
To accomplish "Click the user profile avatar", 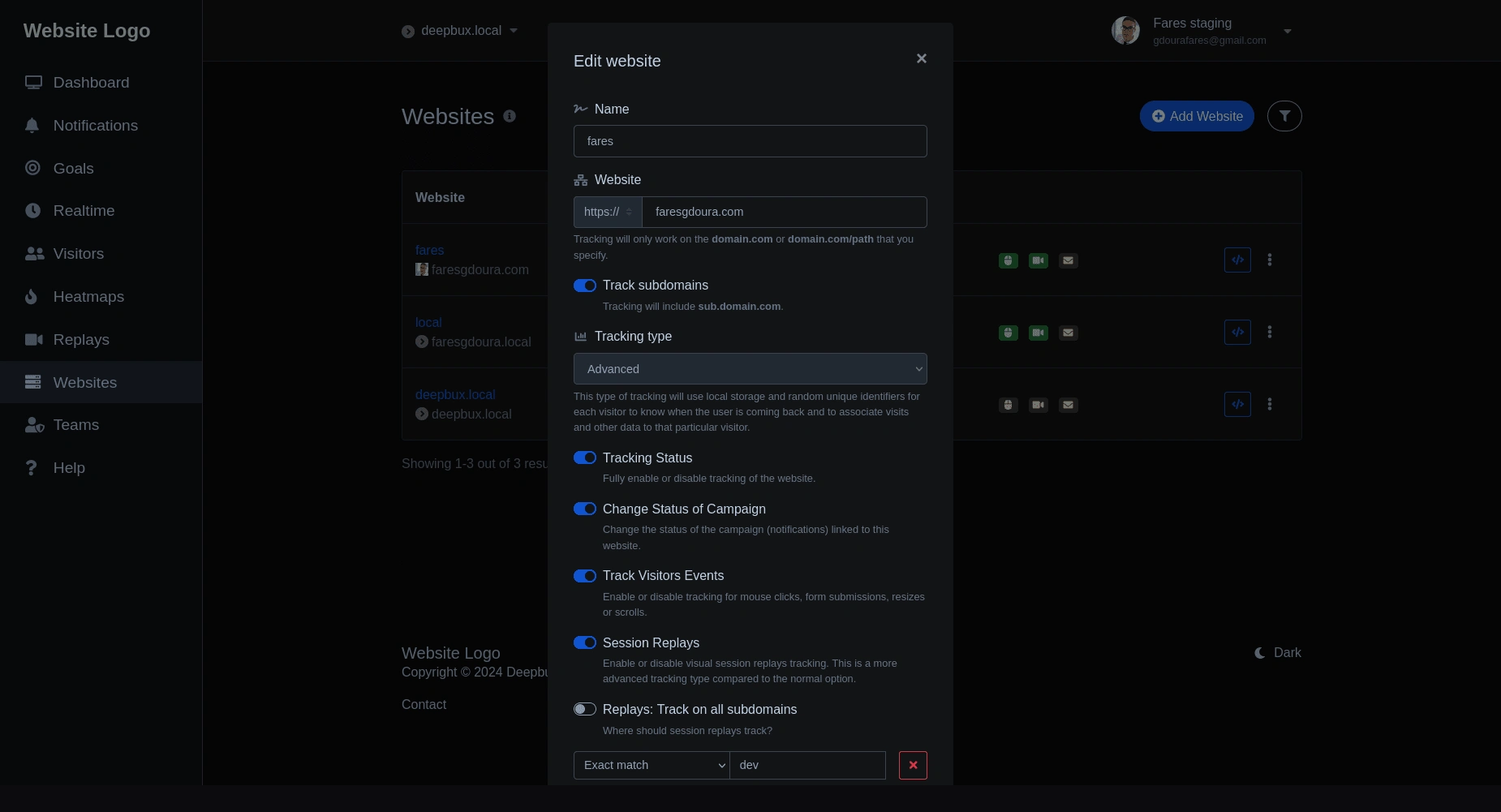I will click(x=1125, y=31).
